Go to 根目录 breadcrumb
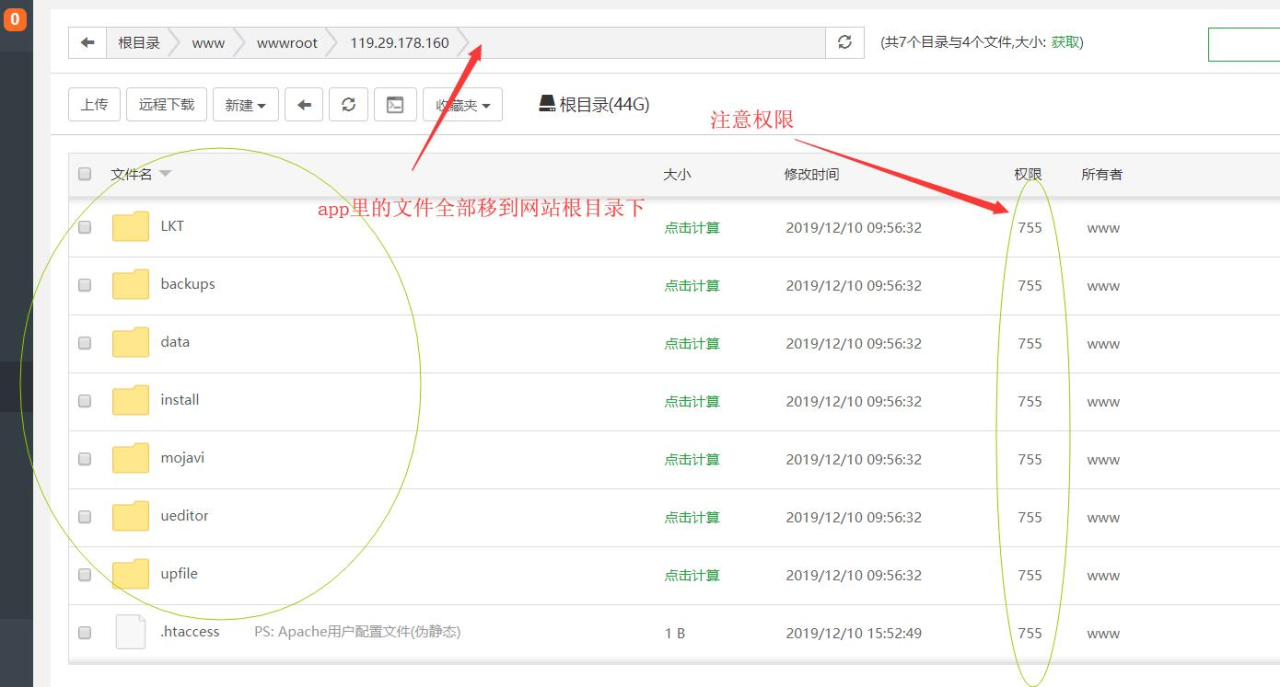Image resolution: width=1280 pixels, height=687 pixels. (x=139, y=43)
